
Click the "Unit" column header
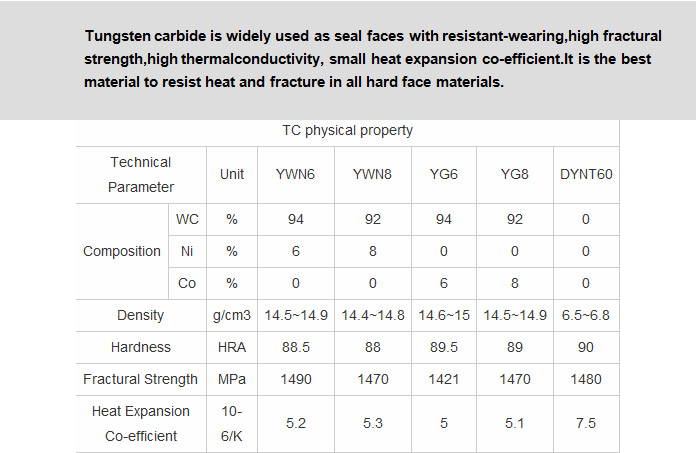click(x=232, y=174)
